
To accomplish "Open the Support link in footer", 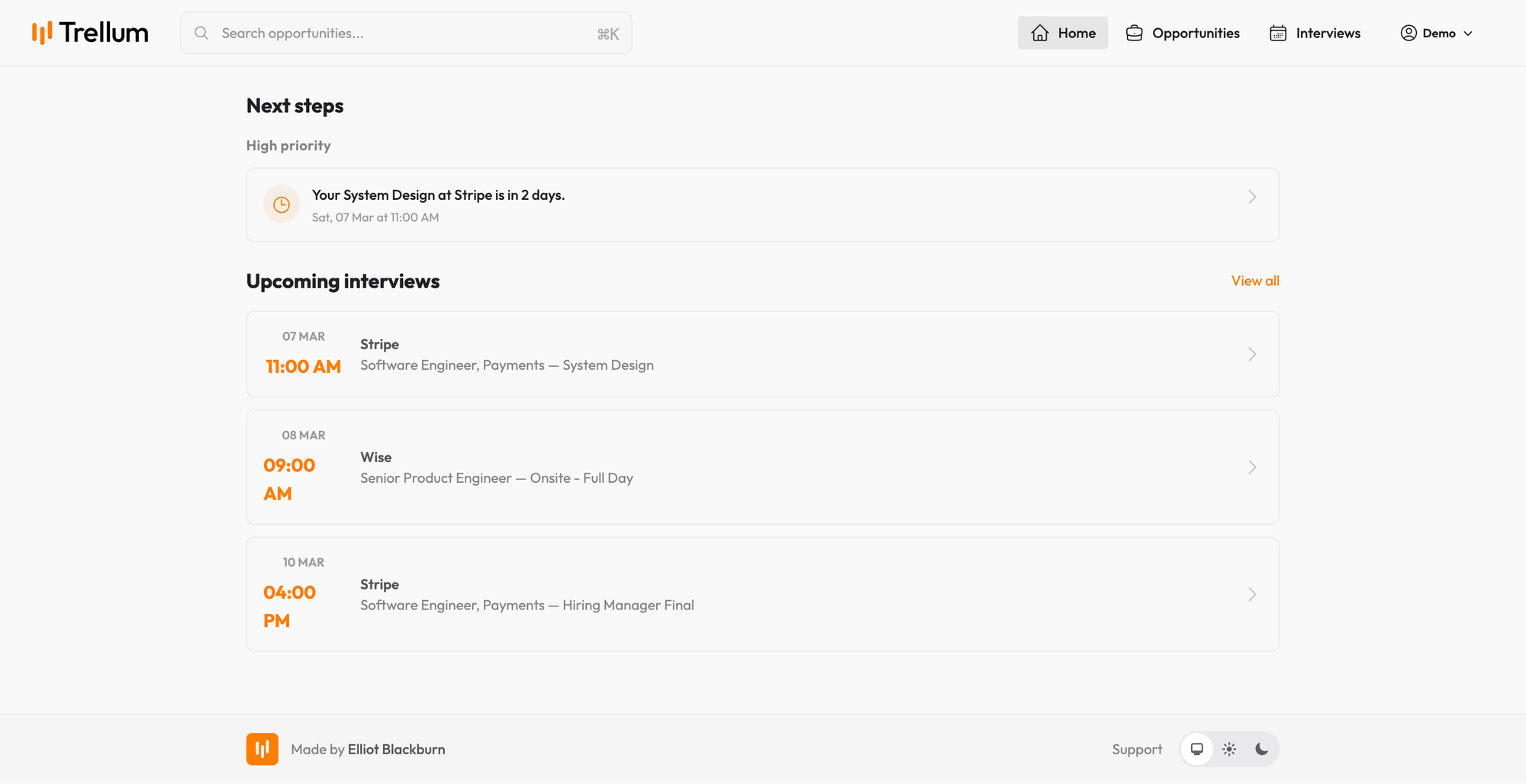I will click(1137, 749).
